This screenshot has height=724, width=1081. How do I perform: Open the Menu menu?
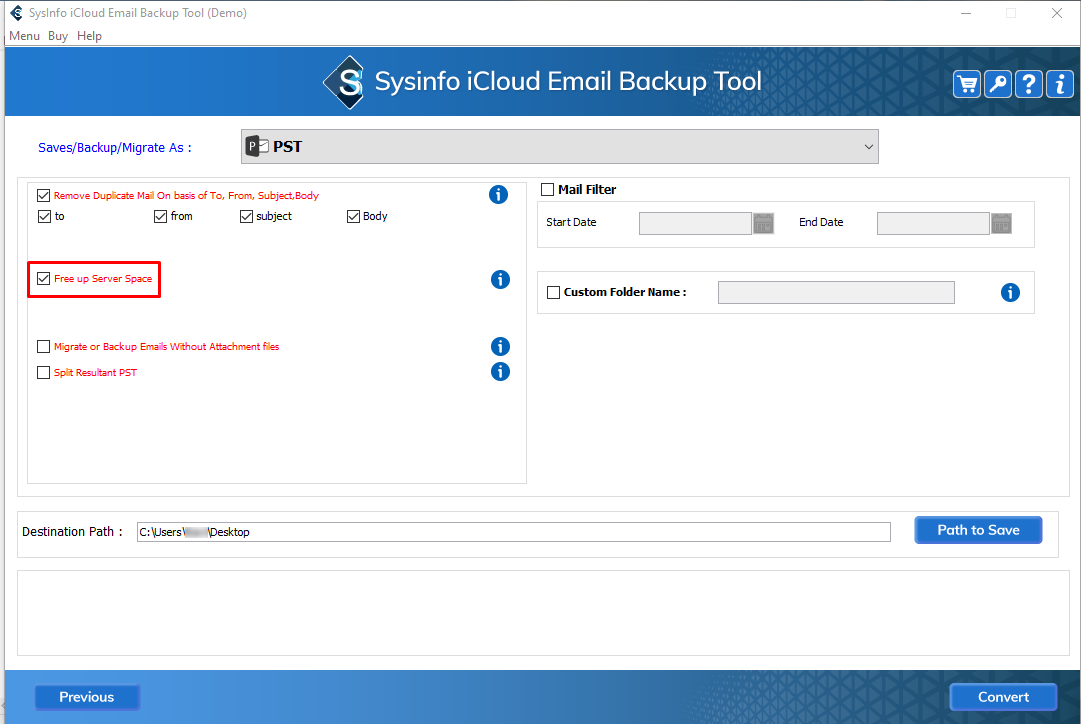[x=24, y=36]
